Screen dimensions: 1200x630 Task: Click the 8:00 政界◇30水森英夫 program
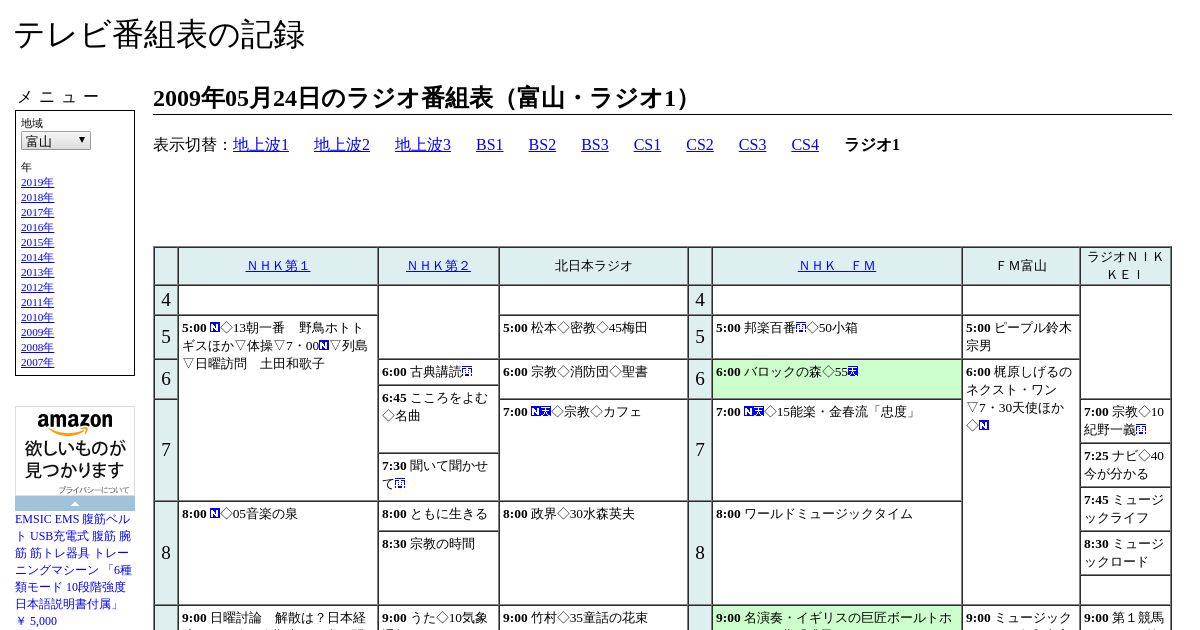click(x=594, y=553)
